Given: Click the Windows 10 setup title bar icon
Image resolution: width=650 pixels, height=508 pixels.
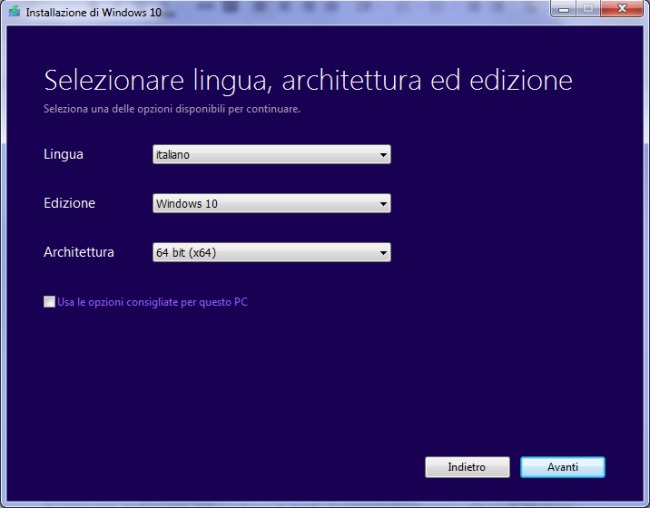Looking at the screenshot, I should 15,11.
